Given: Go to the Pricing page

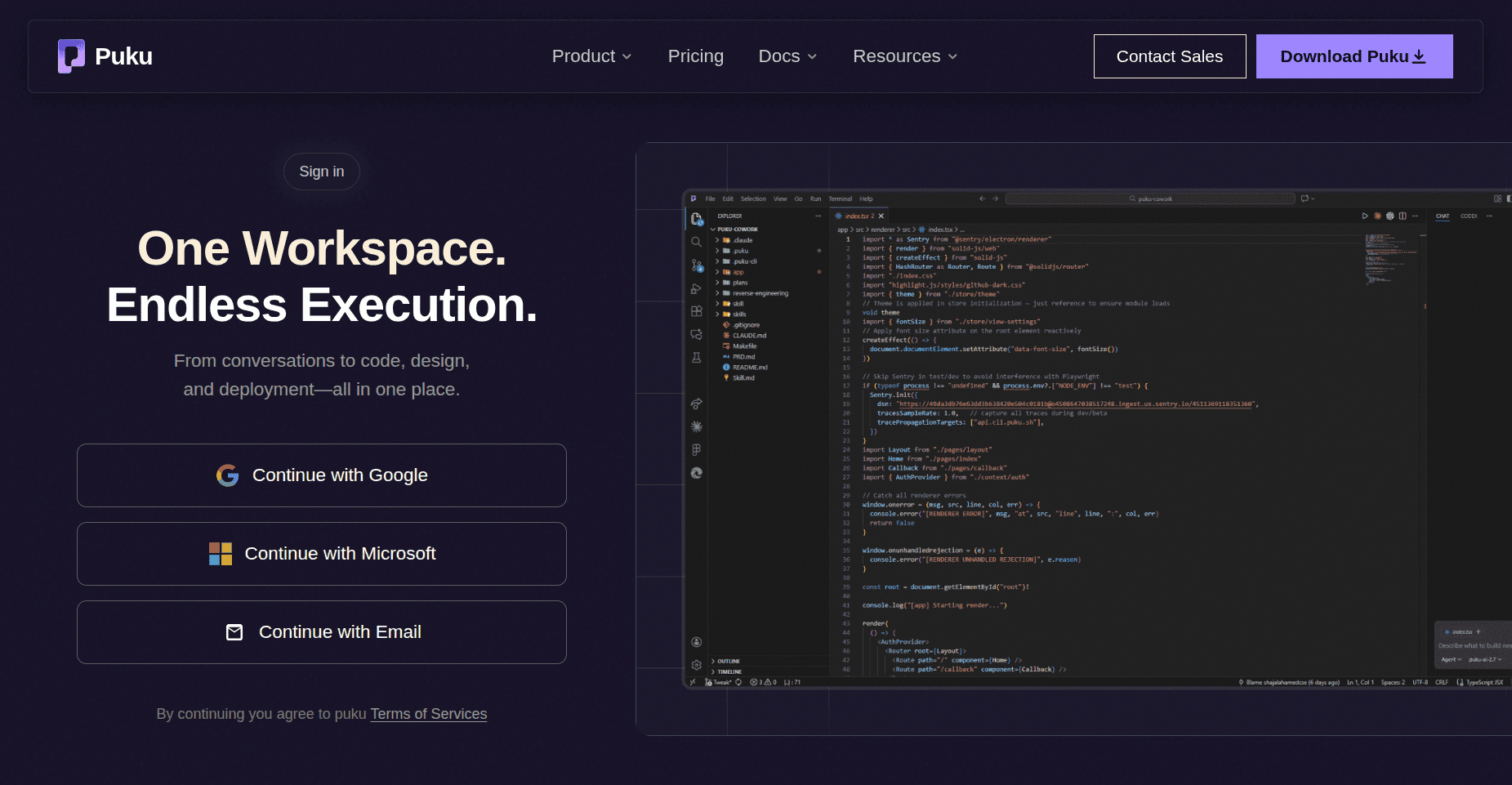Looking at the screenshot, I should pos(695,56).
